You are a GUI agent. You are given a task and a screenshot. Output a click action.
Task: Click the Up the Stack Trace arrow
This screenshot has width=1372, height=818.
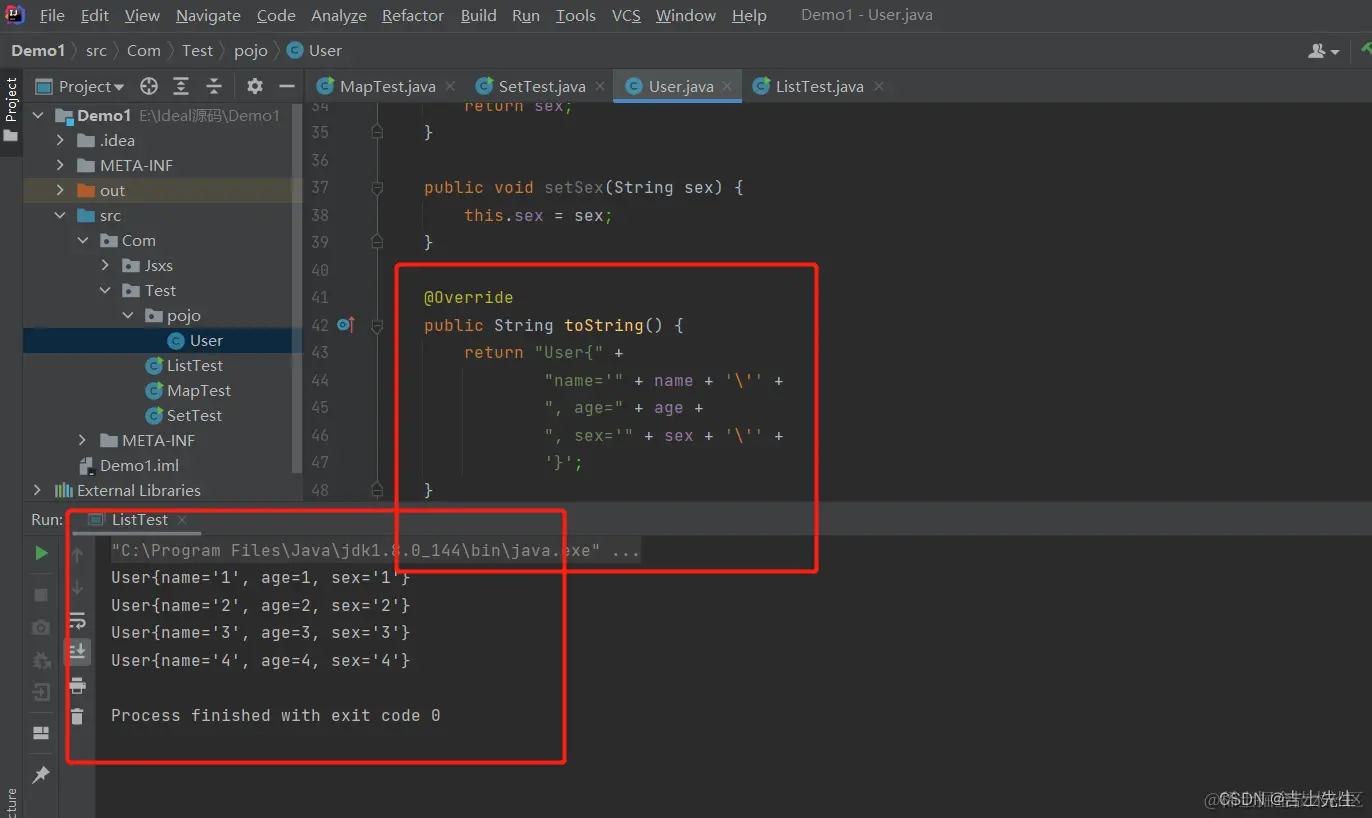pyautogui.click(x=77, y=554)
